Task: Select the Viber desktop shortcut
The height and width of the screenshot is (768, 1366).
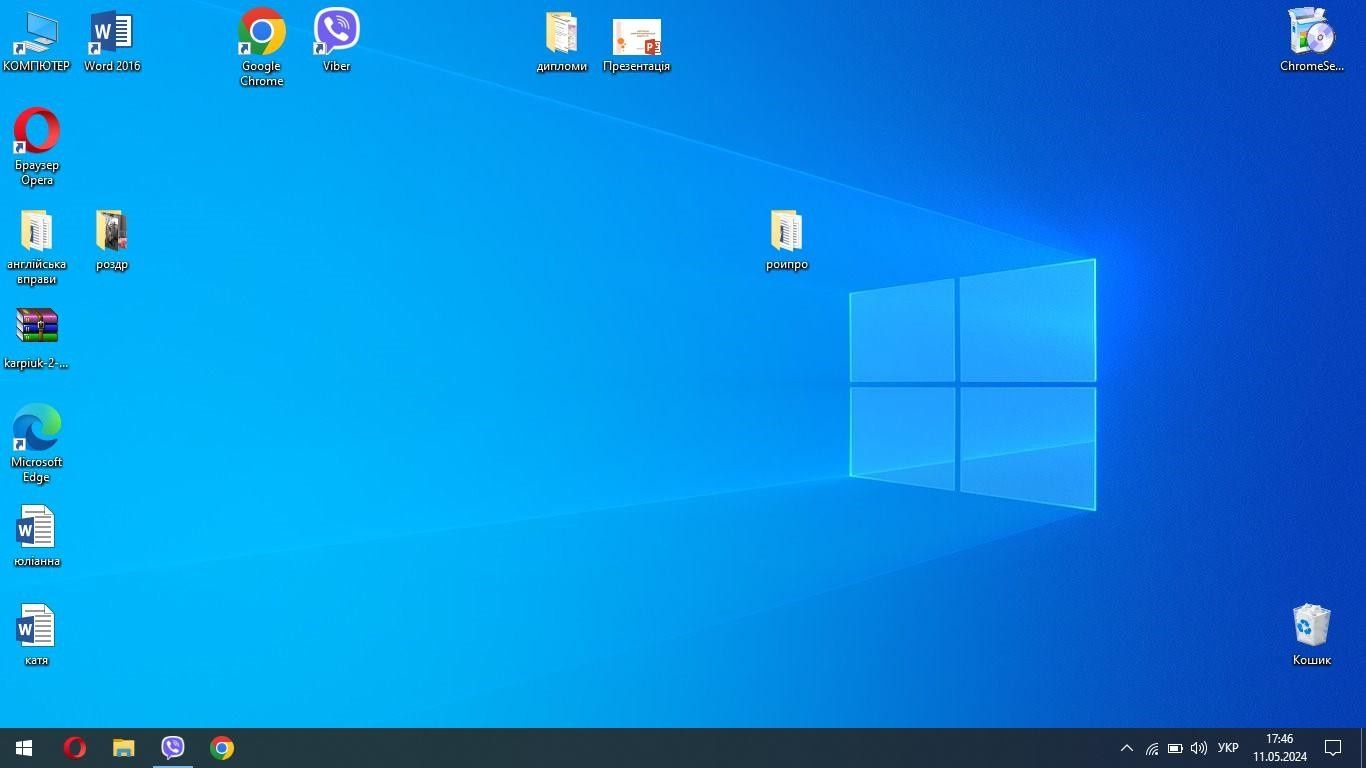Action: pos(337,42)
